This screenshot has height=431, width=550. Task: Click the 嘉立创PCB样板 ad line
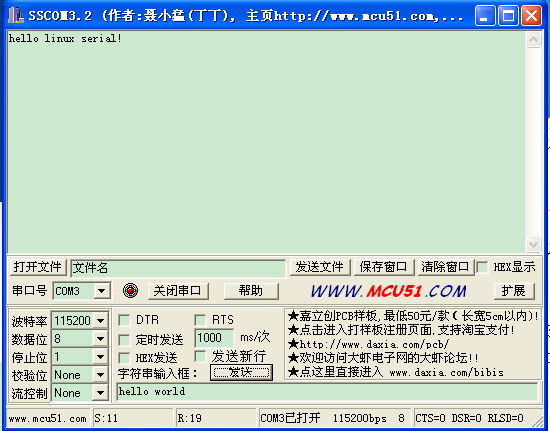click(413, 316)
